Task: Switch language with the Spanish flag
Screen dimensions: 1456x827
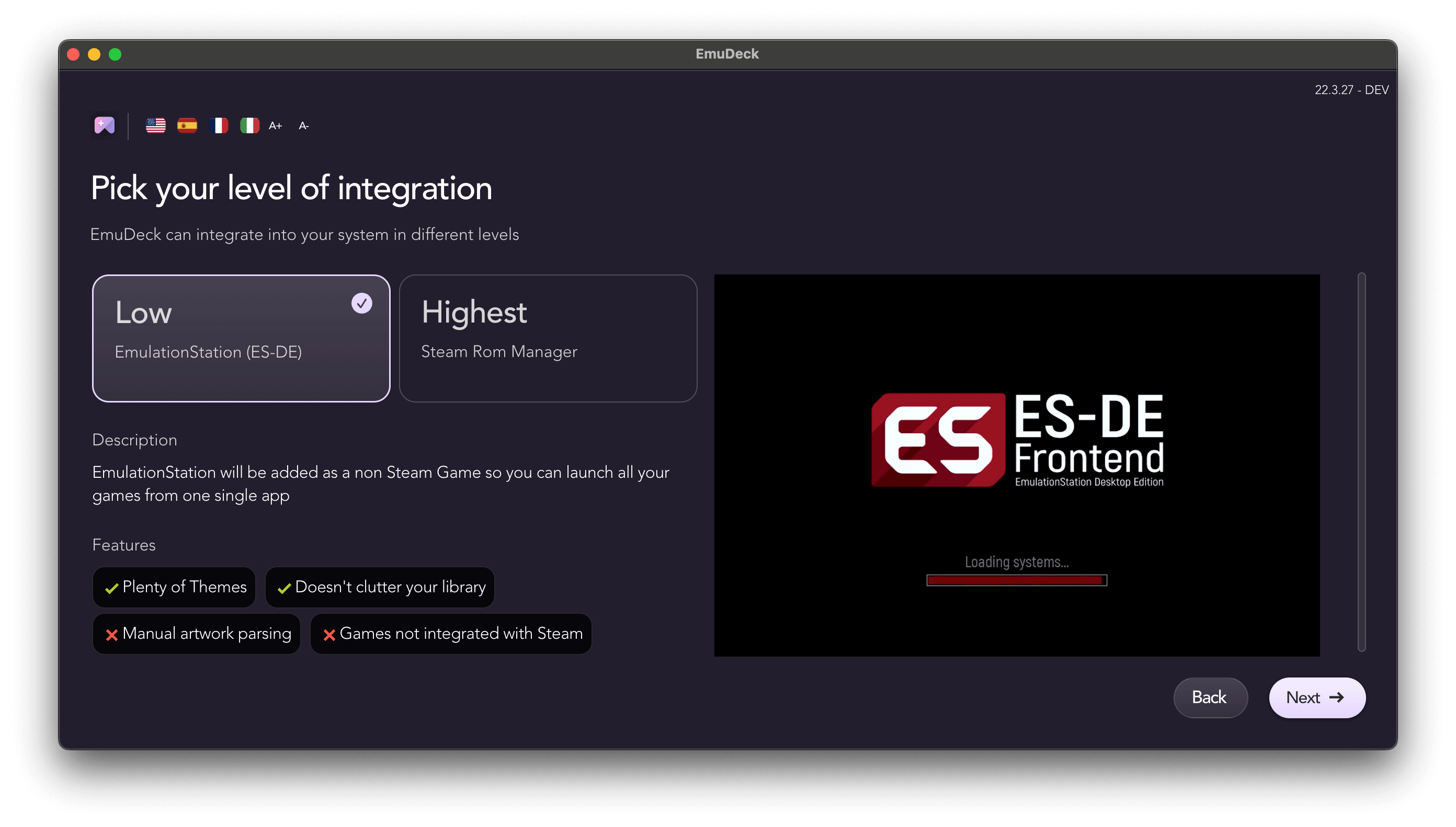Action: click(x=187, y=125)
